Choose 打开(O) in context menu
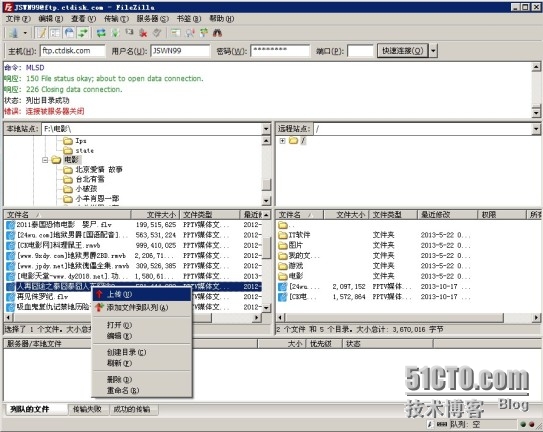Screen dimensions: 543x432 pyautogui.click(x=142, y=325)
